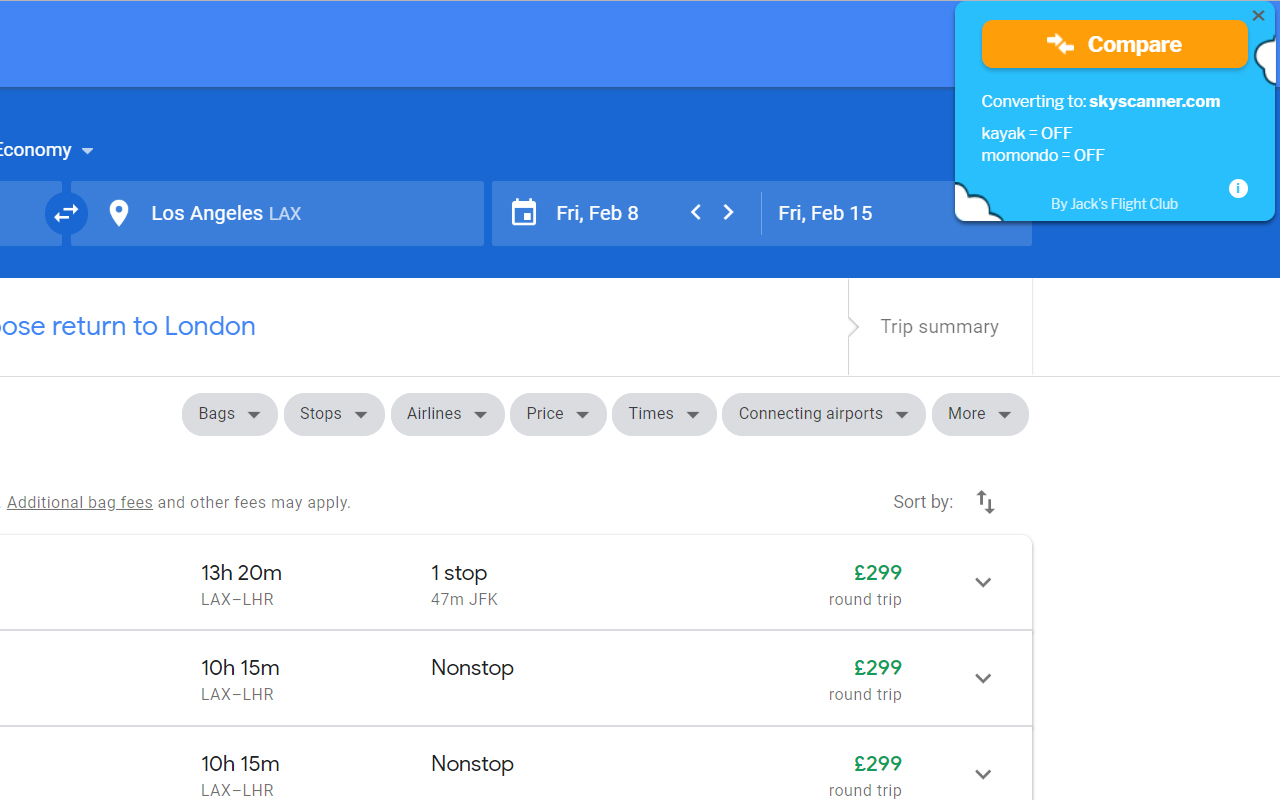Screen dimensions: 1280x800
Task: Open the Times filter menu
Action: (663, 413)
